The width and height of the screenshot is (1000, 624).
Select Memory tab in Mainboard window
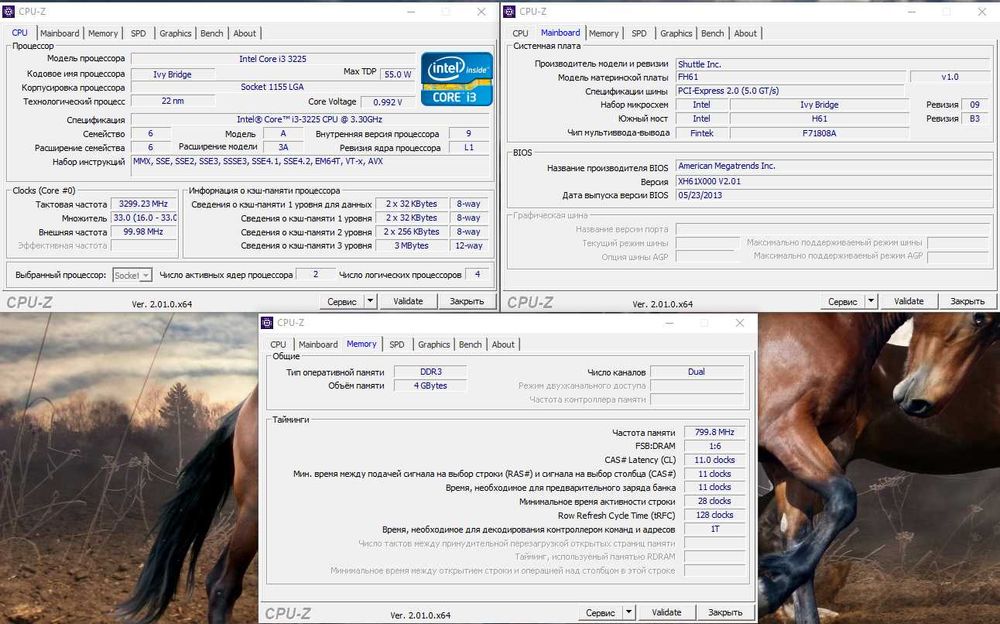(603, 33)
